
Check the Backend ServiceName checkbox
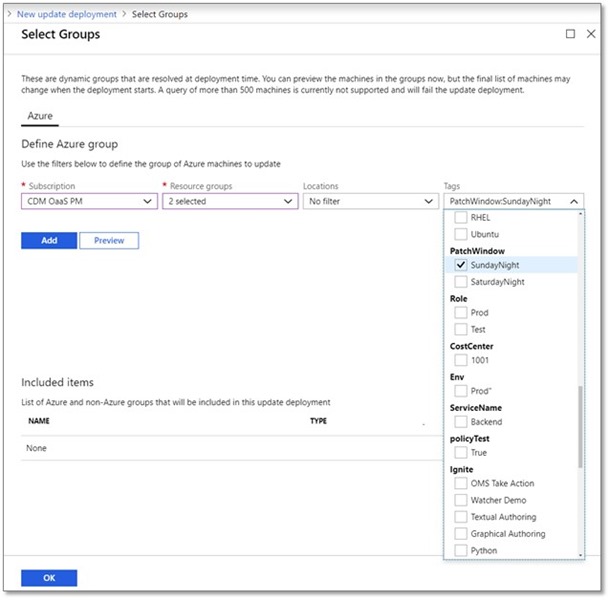[461, 421]
